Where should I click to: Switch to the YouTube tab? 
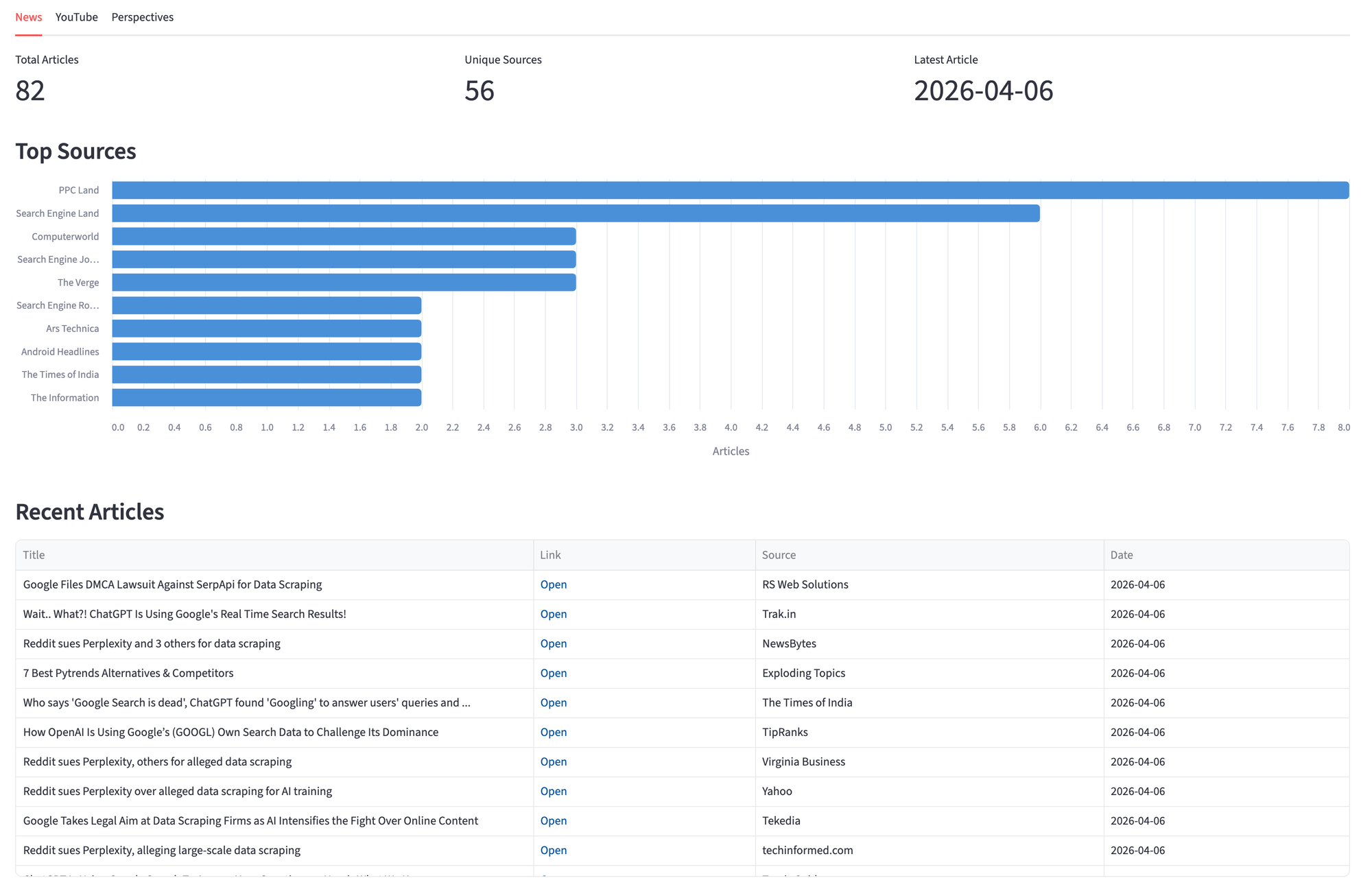[x=76, y=17]
